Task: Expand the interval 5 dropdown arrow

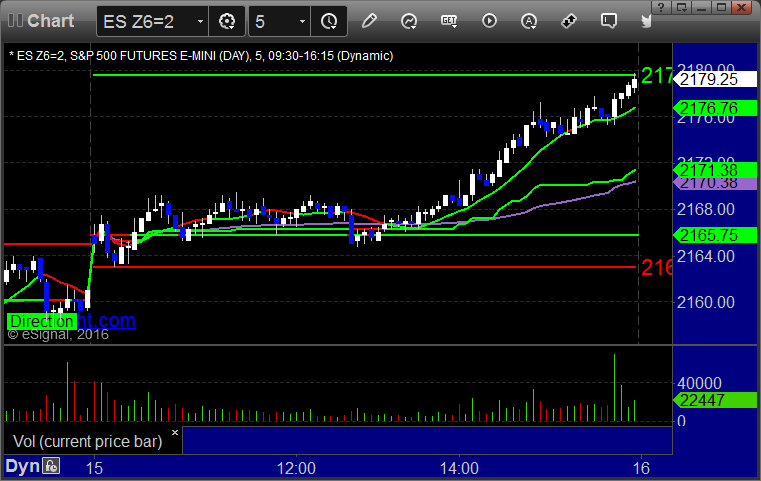Action: coord(302,21)
